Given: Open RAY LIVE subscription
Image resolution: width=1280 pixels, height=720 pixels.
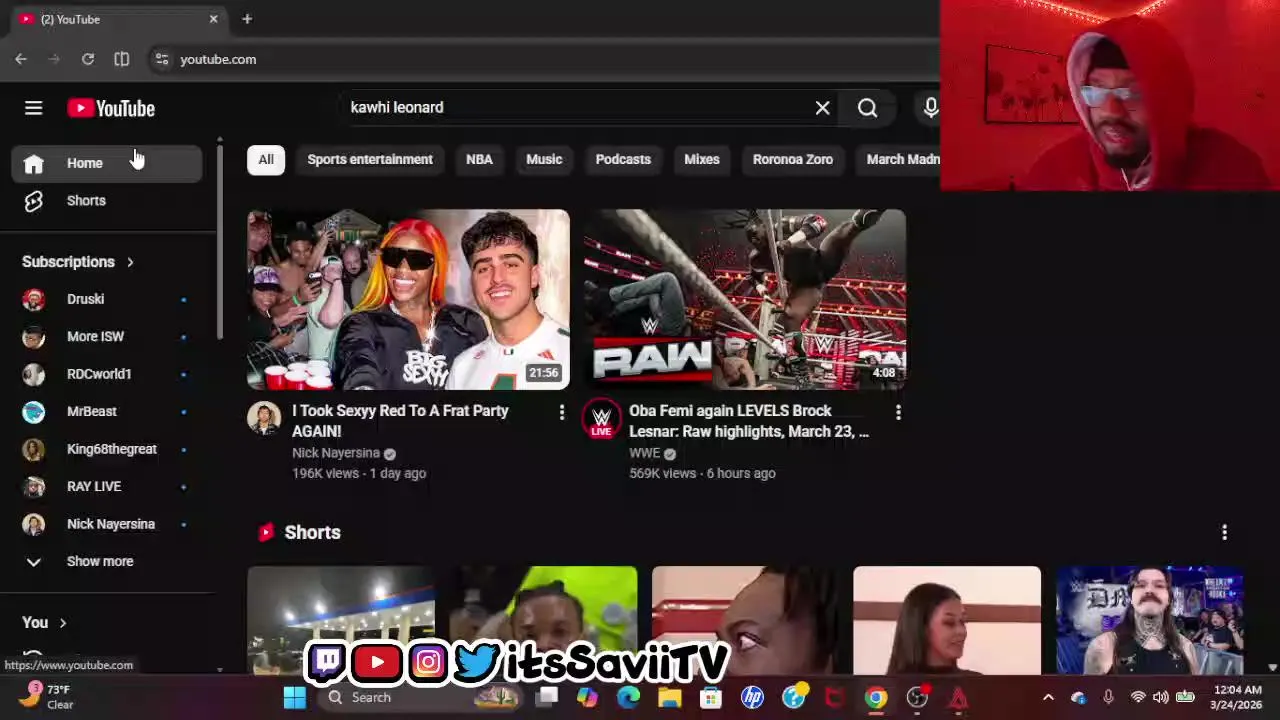Looking at the screenshot, I should 107,487.
